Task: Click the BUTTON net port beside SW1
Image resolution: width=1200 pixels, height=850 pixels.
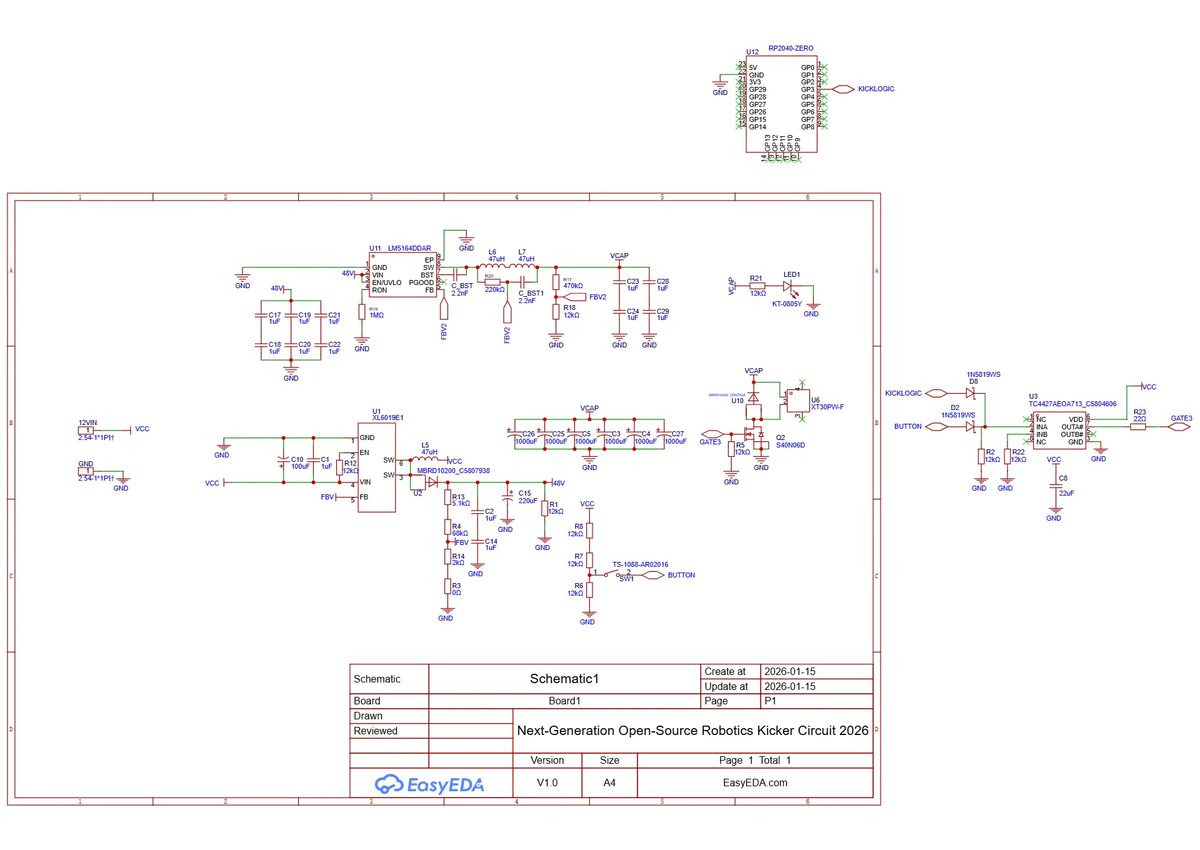Action: [x=651, y=576]
